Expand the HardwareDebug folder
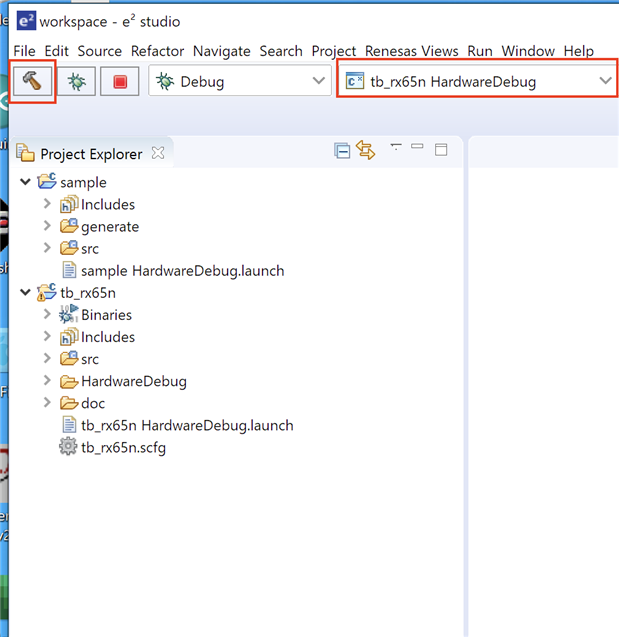The height and width of the screenshot is (637, 619). click(47, 380)
